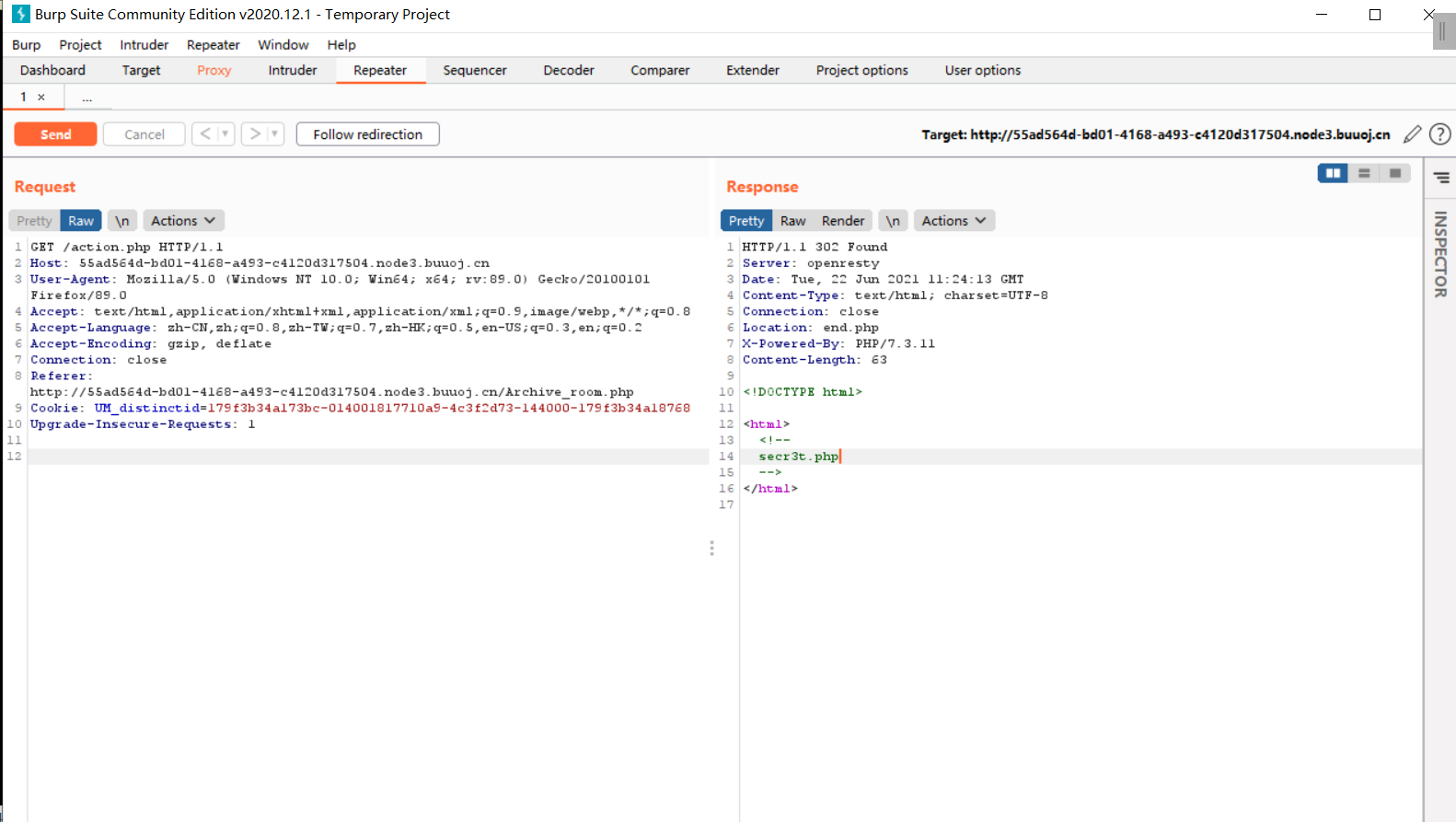Send the request
Viewport: 1456px width, 822px height.
click(x=55, y=134)
